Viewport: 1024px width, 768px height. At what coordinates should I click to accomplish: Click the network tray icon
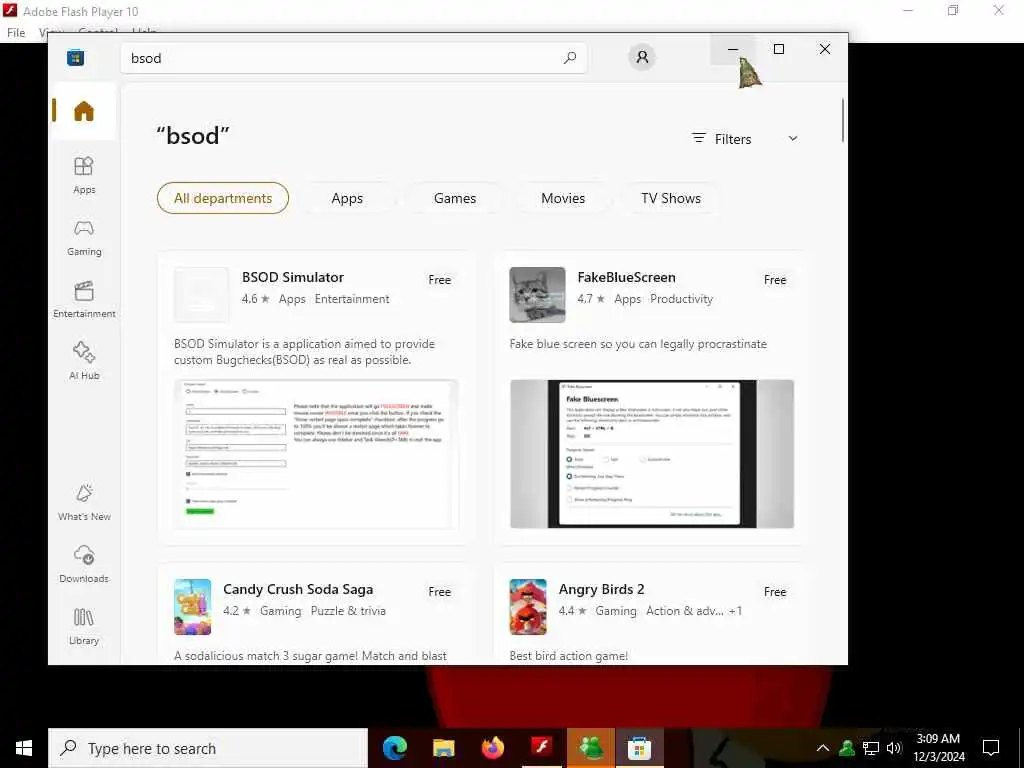point(871,748)
